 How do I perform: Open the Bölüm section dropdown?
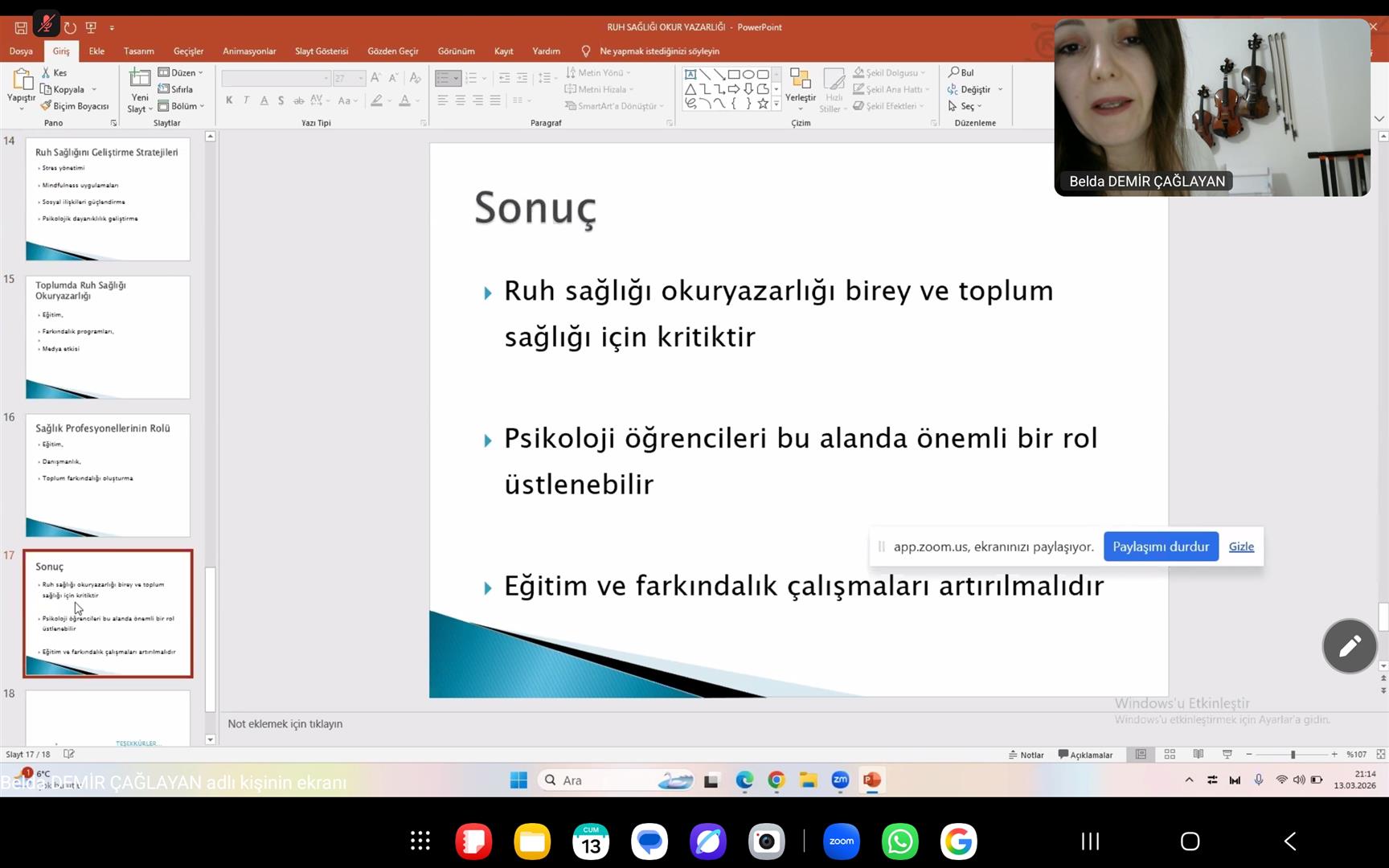tap(182, 106)
